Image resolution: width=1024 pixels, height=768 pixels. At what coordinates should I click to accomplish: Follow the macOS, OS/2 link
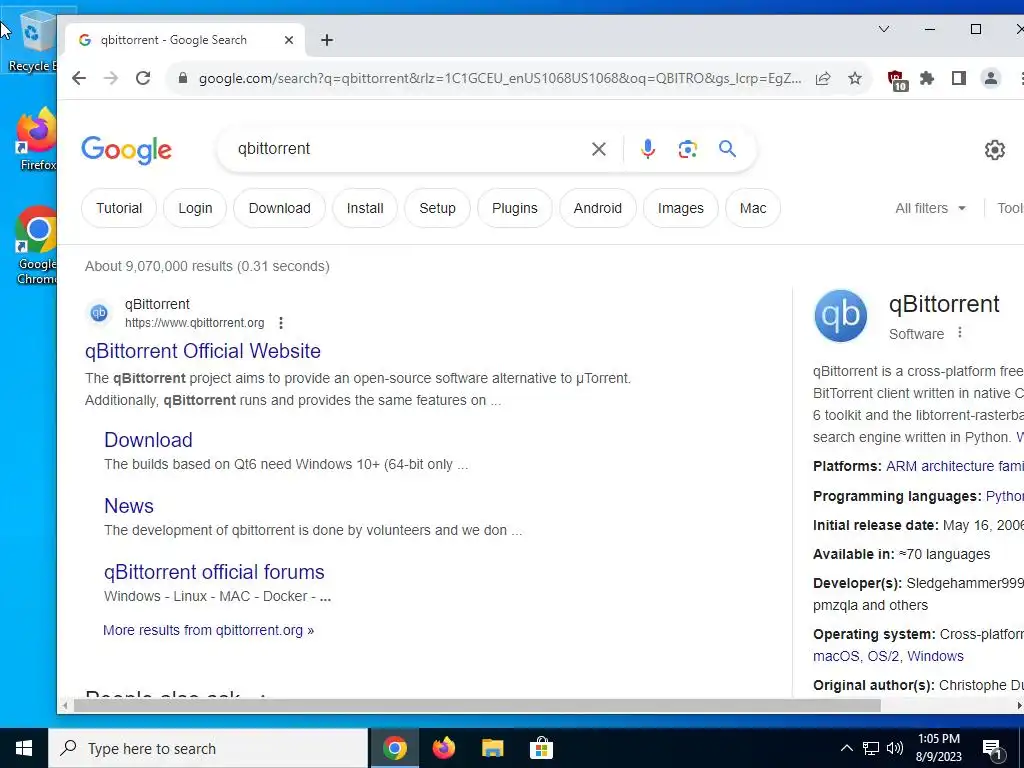pos(857,656)
